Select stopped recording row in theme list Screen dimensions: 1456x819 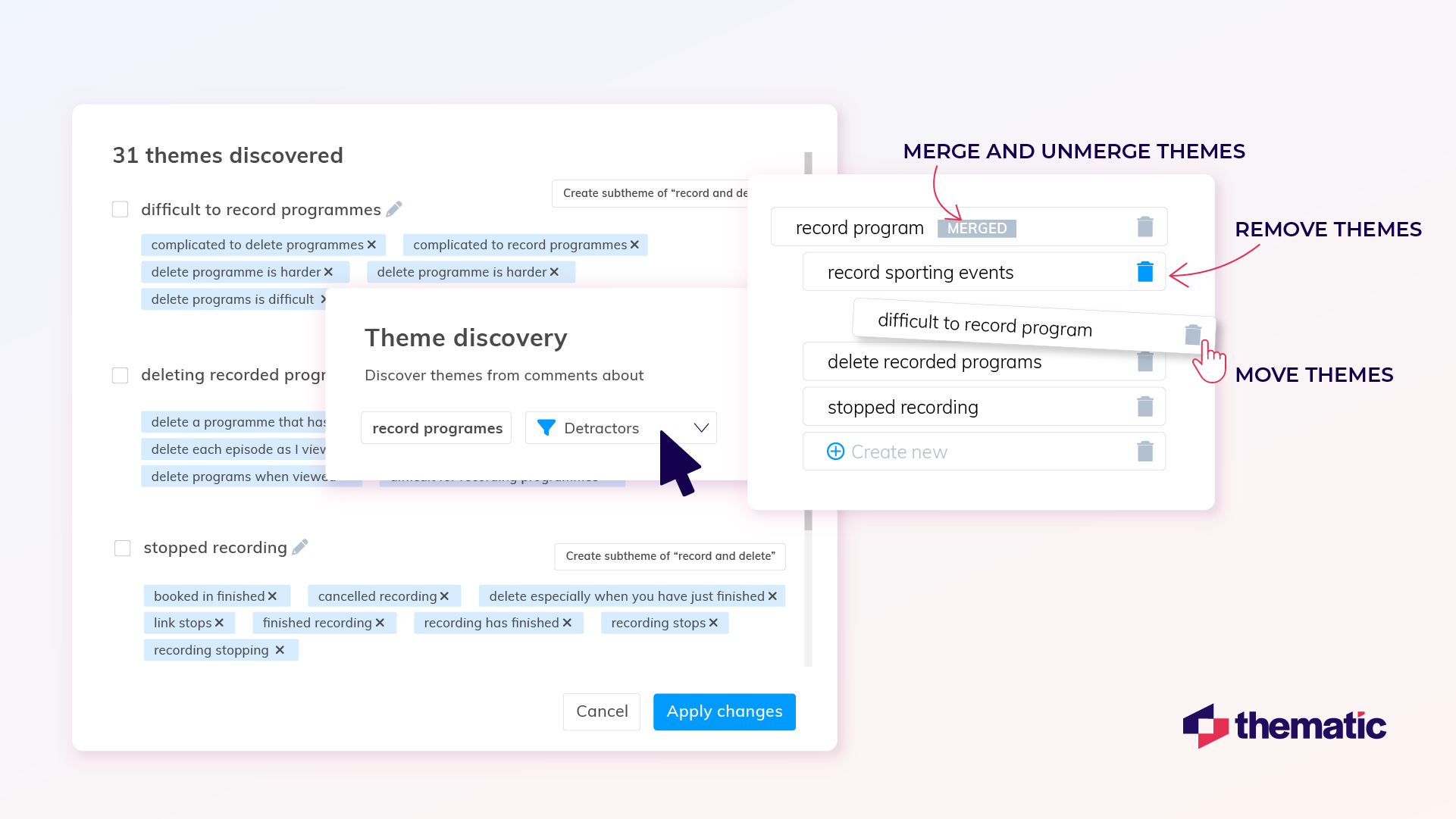[903, 408]
